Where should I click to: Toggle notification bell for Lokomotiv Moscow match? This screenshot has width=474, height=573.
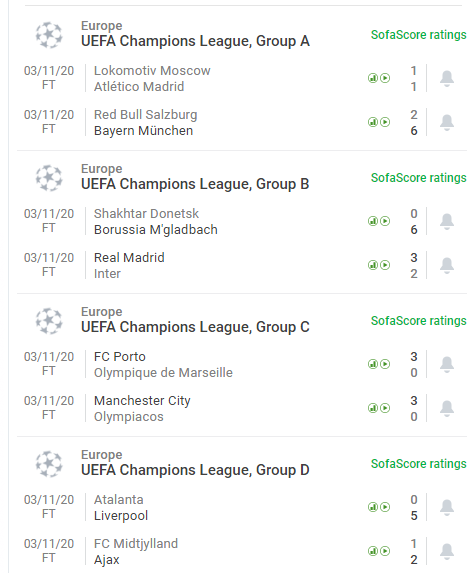[446, 79]
